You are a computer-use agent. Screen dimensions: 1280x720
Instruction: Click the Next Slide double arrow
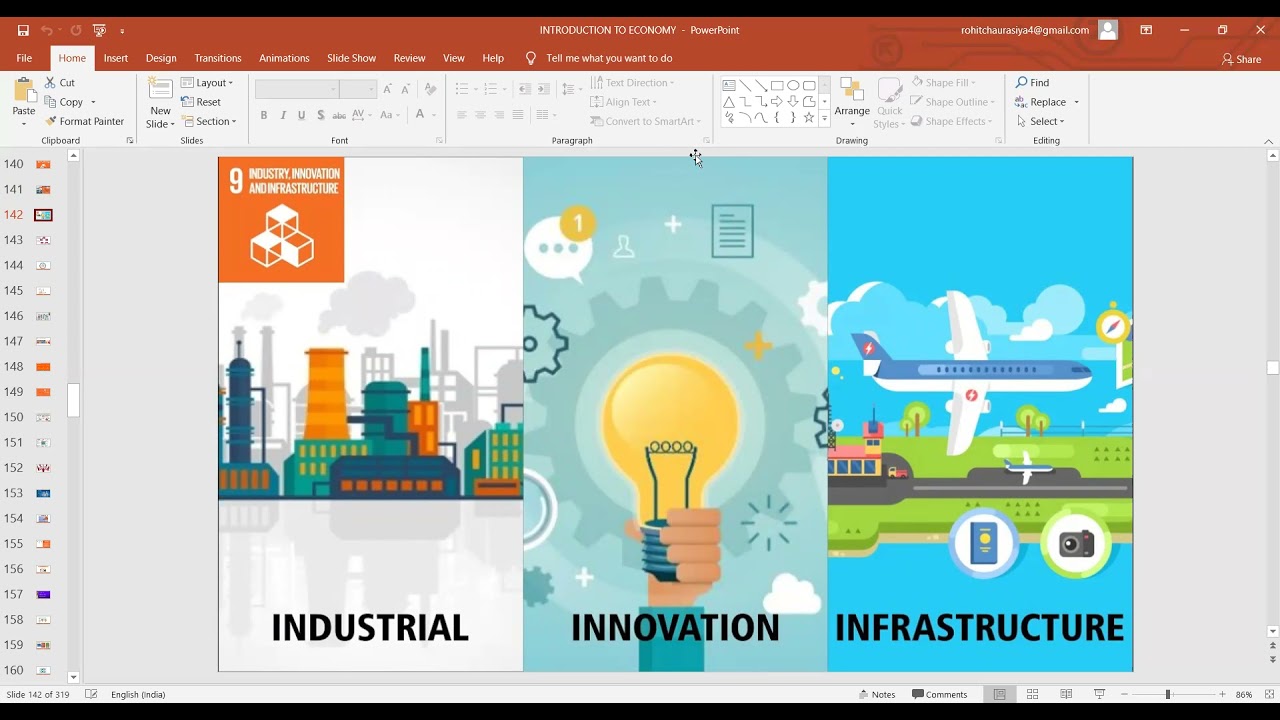coord(1272,659)
